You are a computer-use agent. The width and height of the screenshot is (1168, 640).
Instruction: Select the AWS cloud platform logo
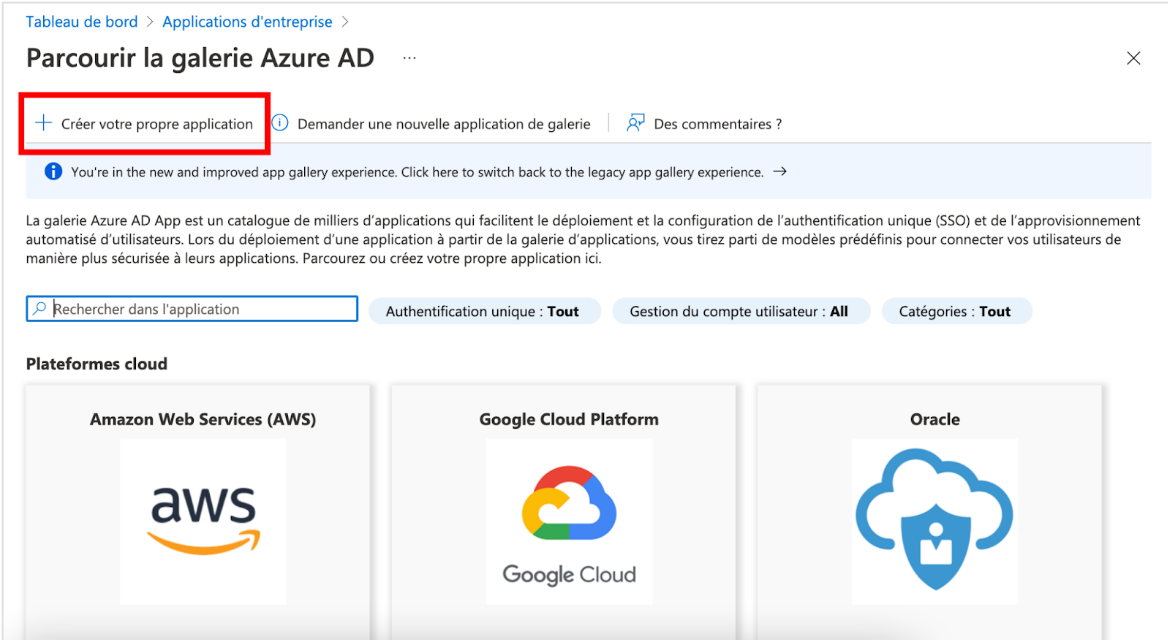202,520
